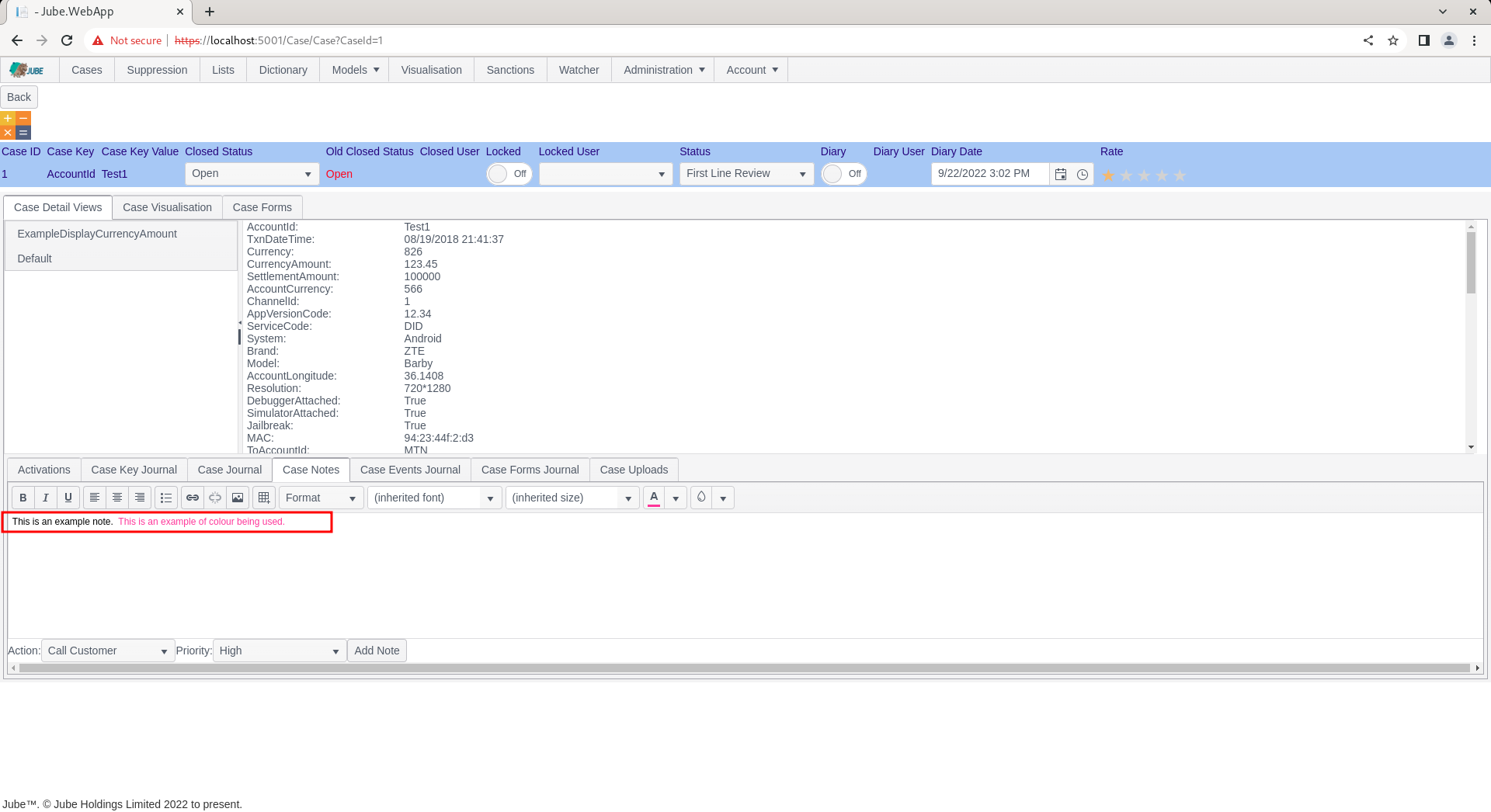Screen dimensions: 1491x812
Task: Expand background color palette arrow
Action: coord(723,498)
